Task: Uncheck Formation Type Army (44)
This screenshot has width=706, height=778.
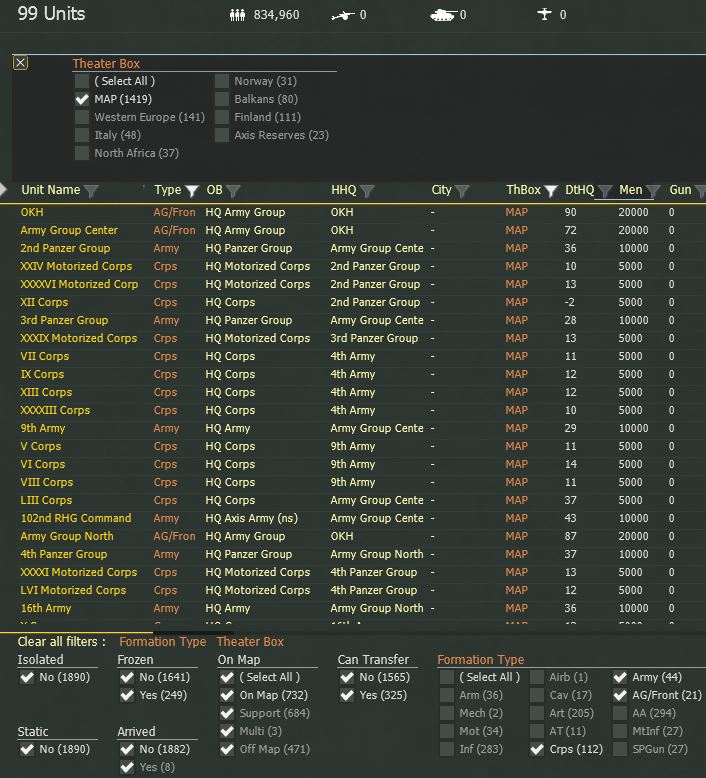Action: (x=620, y=677)
